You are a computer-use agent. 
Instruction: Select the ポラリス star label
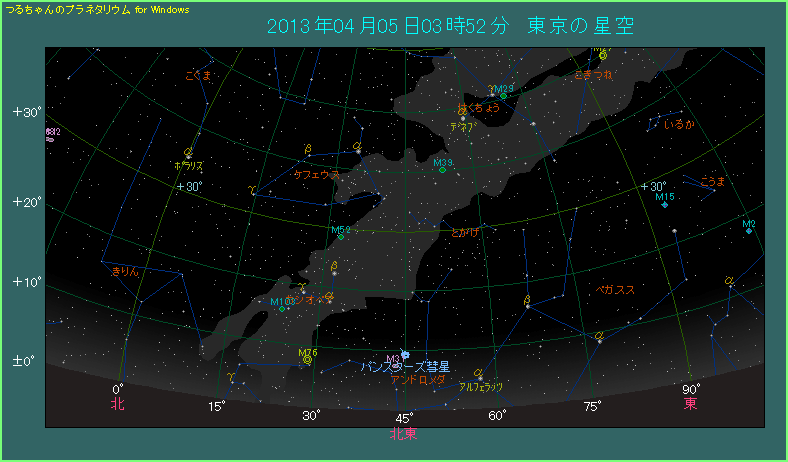pos(188,164)
